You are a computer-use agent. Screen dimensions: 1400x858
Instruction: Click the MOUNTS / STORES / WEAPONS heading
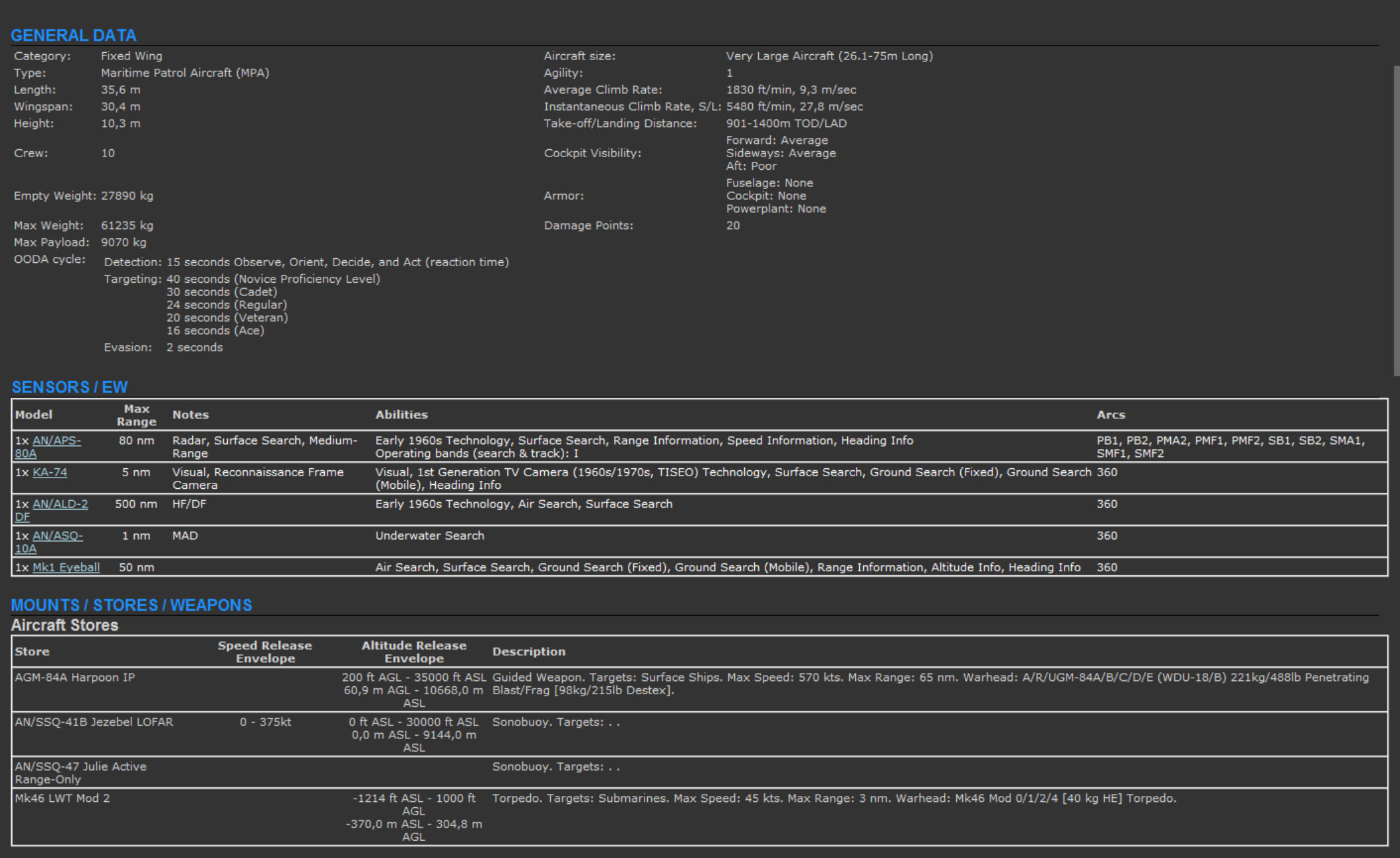pos(131,605)
